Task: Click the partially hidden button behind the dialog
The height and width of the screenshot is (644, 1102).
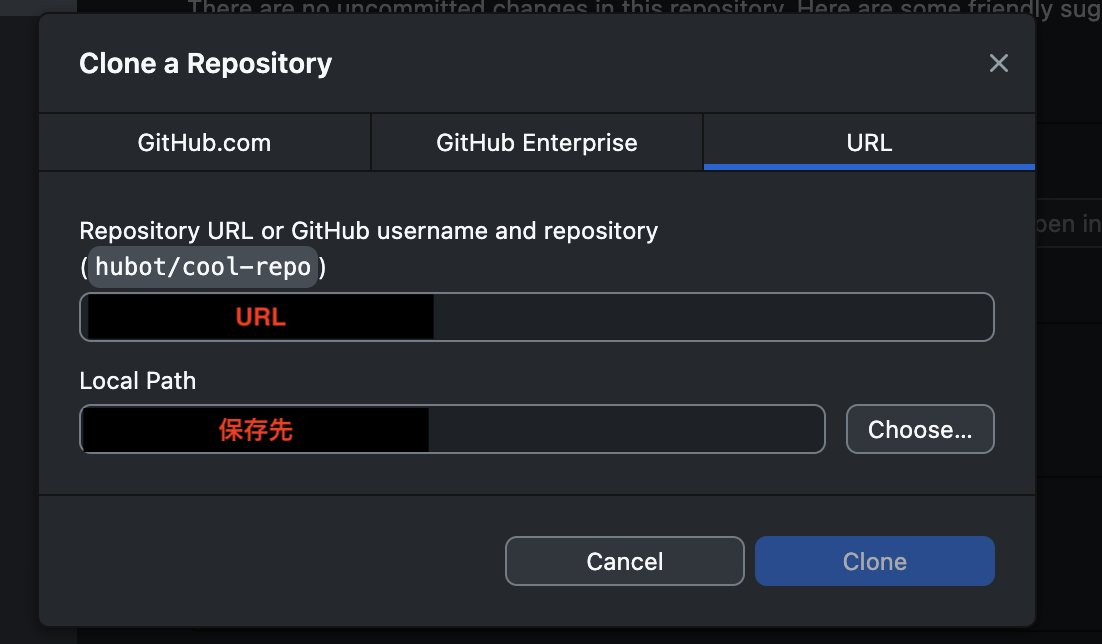Action: click(x=1068, y=225)
